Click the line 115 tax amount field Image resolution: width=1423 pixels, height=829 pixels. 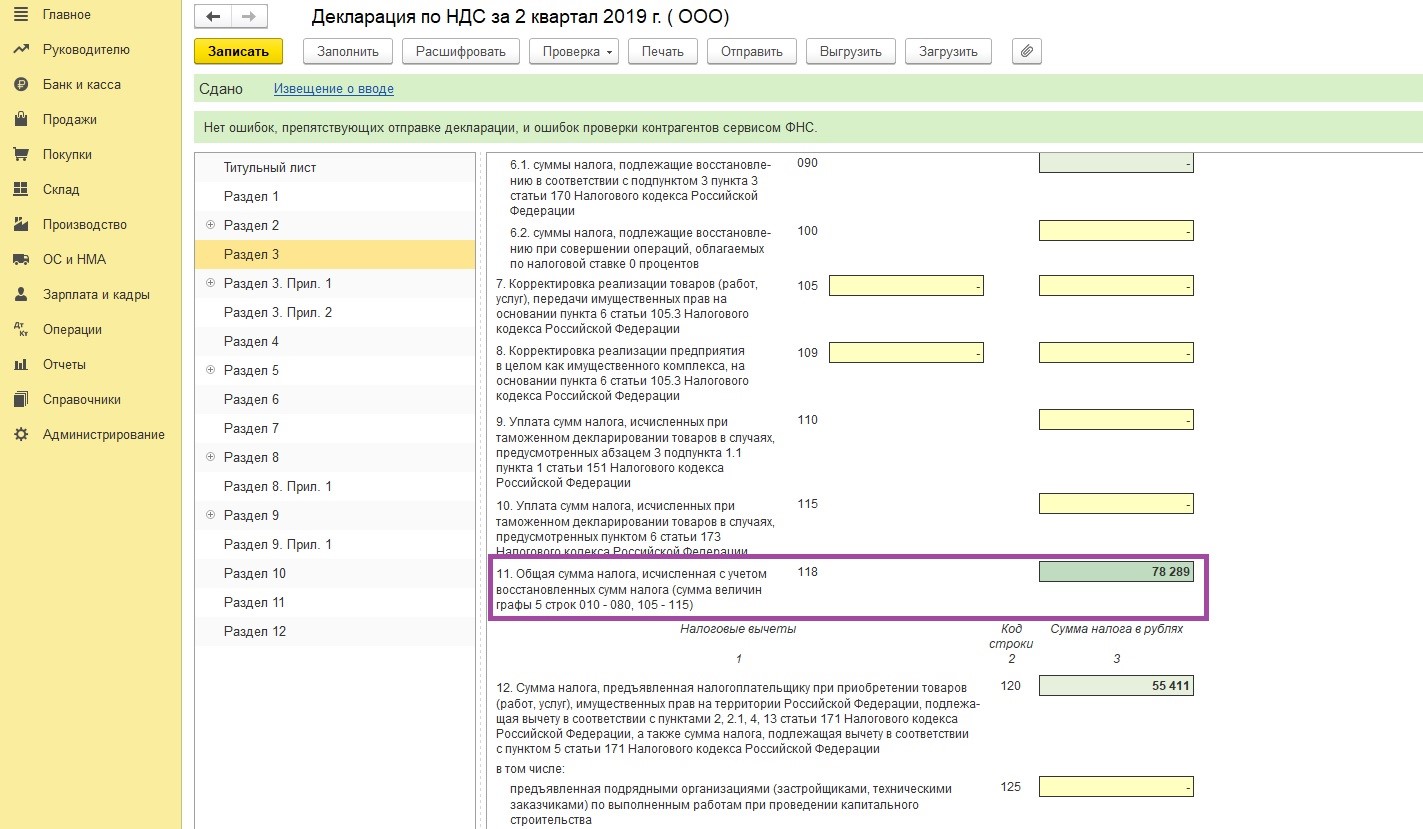coord(1116,503)
